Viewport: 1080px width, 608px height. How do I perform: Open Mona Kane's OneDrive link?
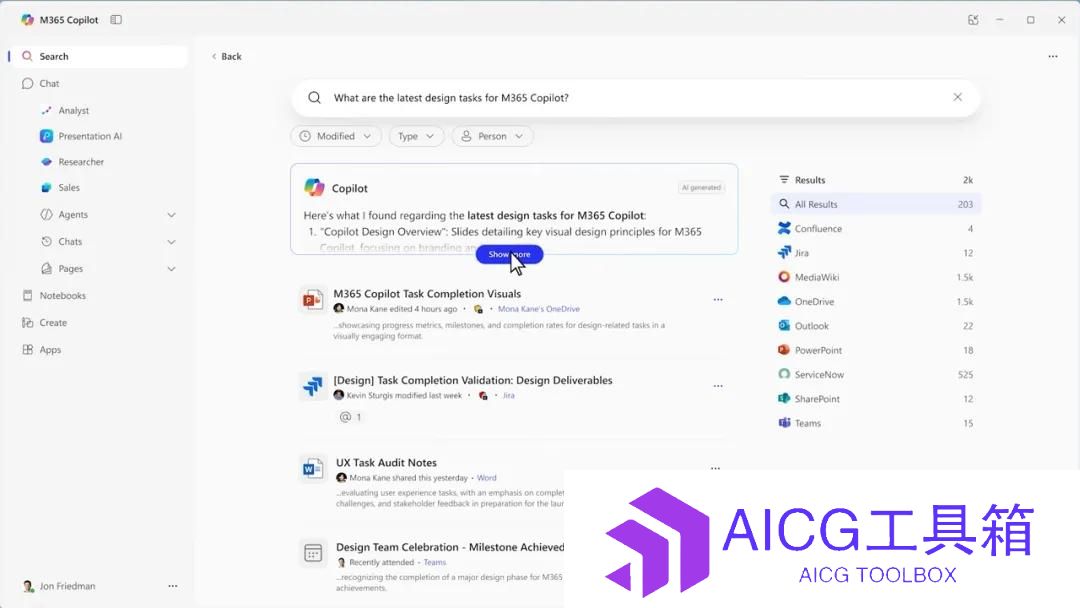[x=539, y=309]
